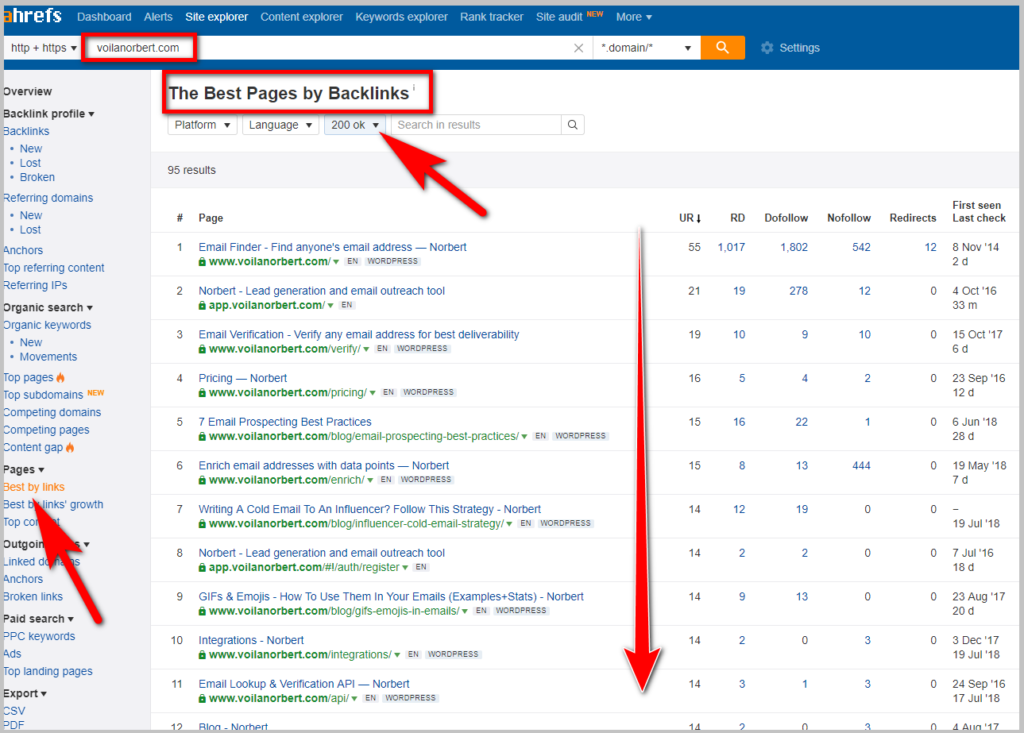This screenshot has height=733, width=1024.
Task: Open Competing pages in sidebar
Action: [x=46, y=430]
